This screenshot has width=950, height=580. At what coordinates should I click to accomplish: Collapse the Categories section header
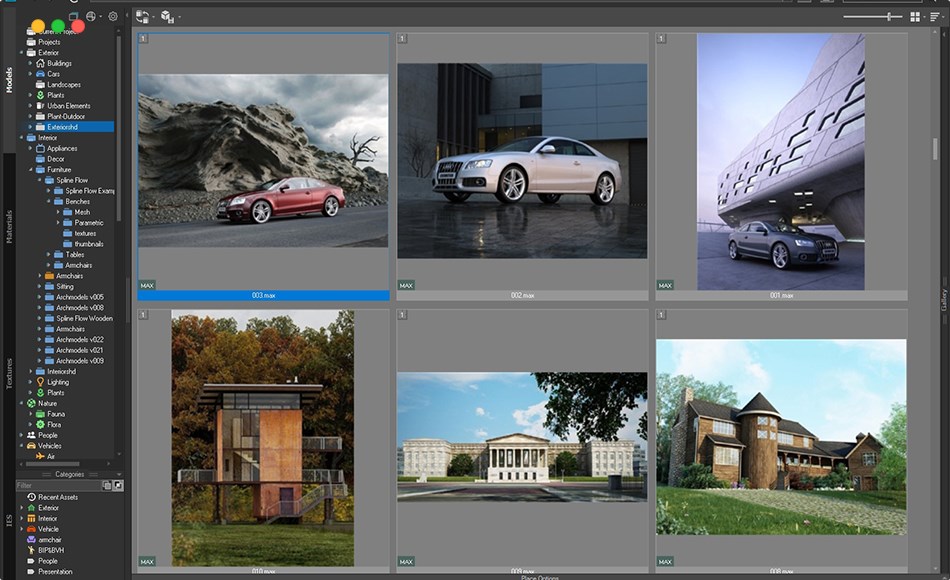coord(119,472)
